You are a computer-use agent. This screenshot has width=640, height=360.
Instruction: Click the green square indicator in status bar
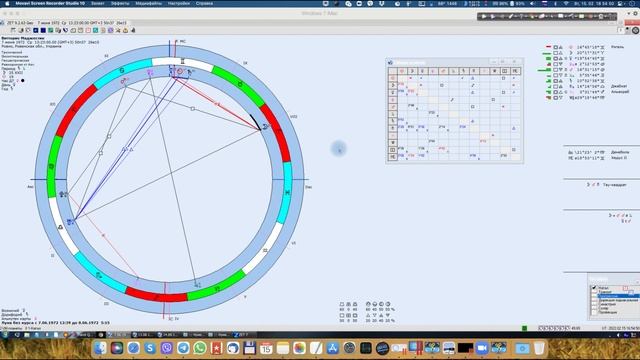(x=524, y=328)
